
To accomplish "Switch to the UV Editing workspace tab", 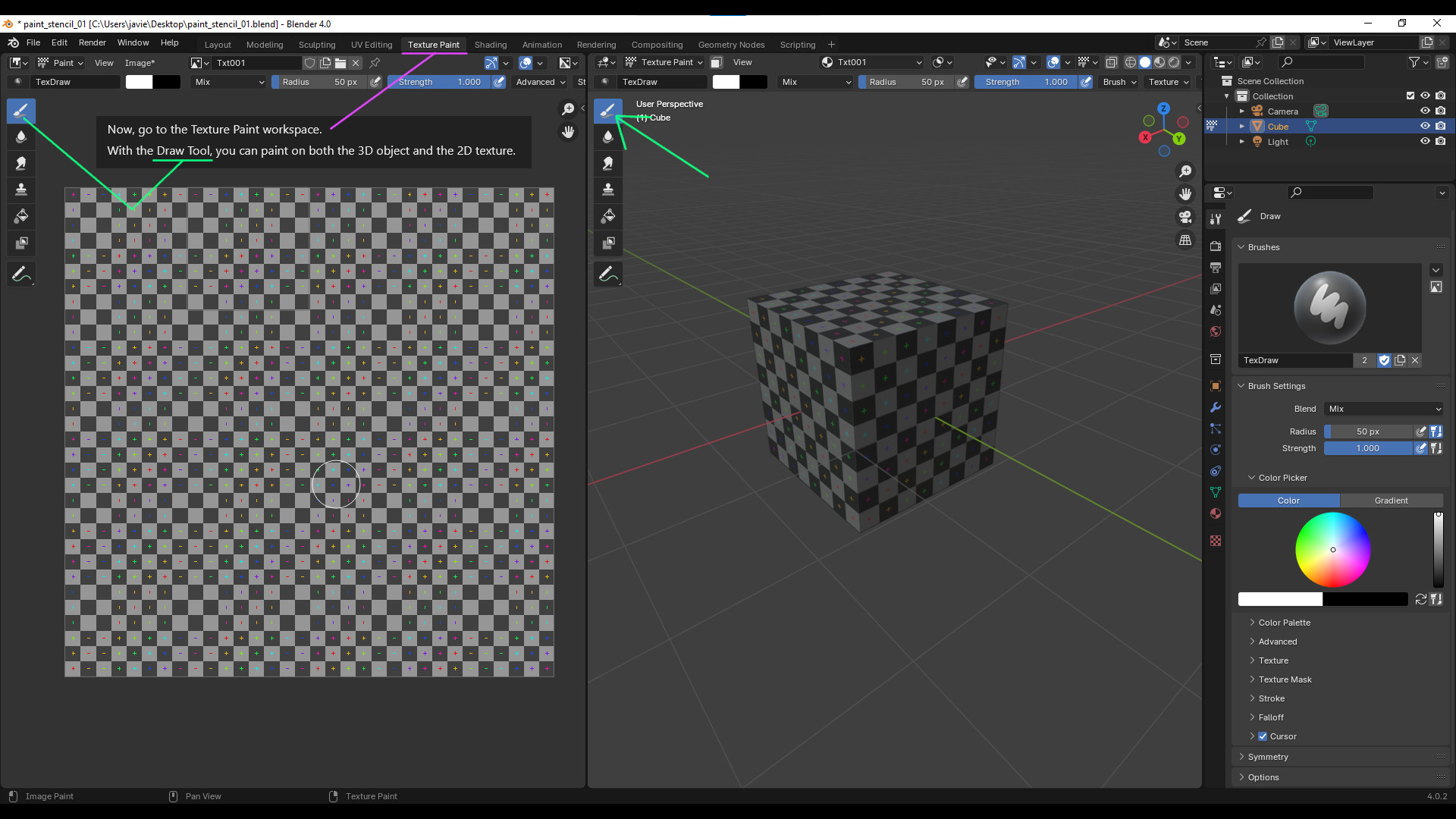I will pos(372,45).
